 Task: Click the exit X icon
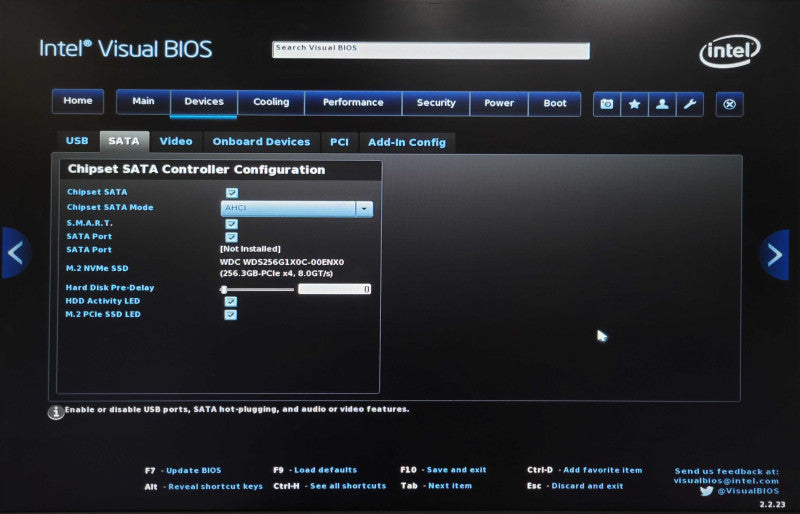coord(729,104)
